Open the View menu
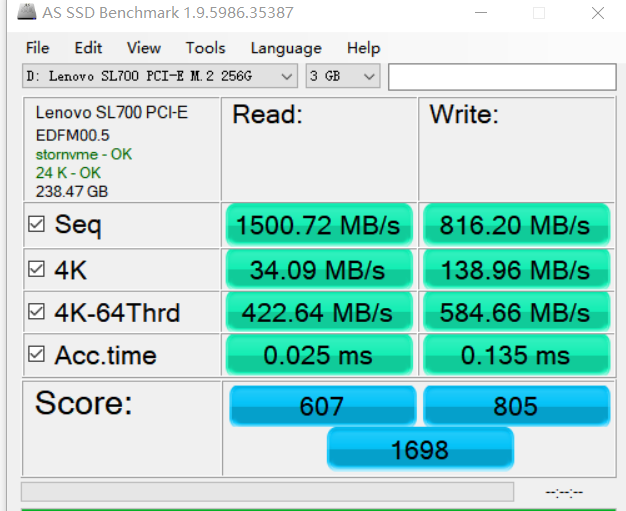 [x=144, y=48]
